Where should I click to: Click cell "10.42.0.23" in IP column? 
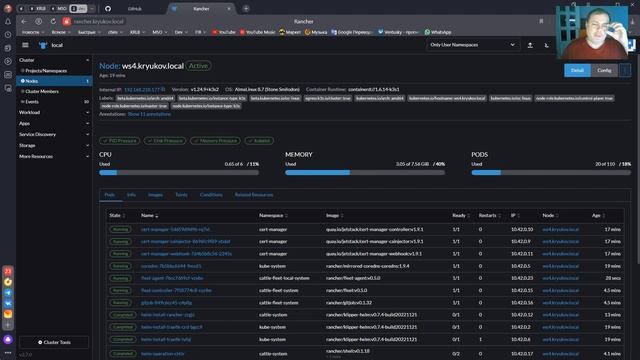point(522,278)
